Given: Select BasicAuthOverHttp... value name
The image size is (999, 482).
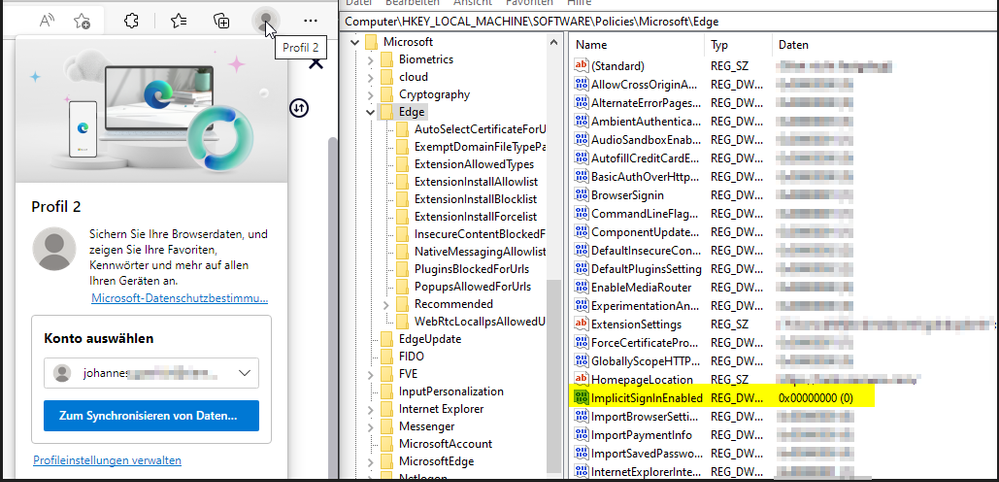Looking at the screenshot, I should coord(646,176).
